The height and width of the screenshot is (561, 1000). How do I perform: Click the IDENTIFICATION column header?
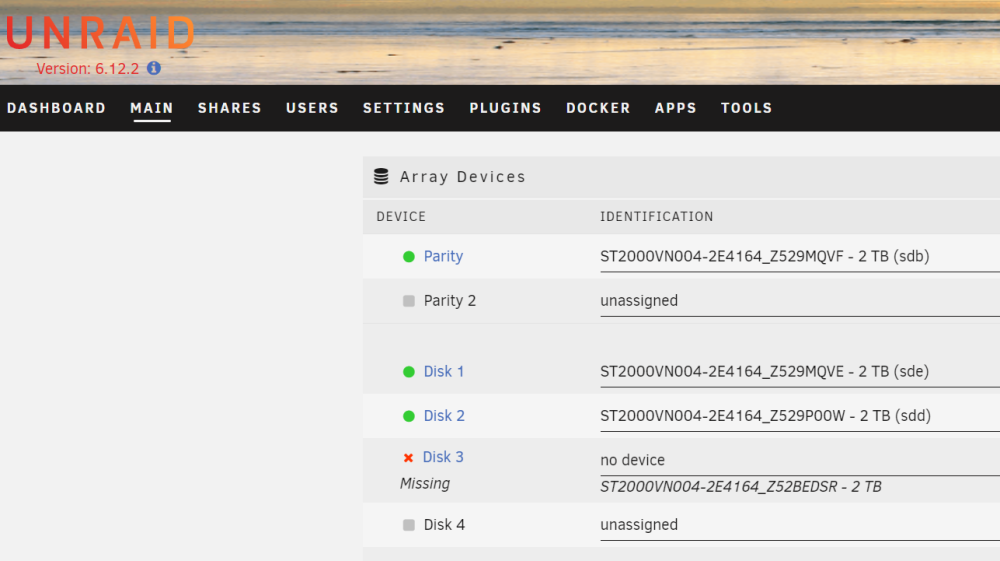click(656, 217)
